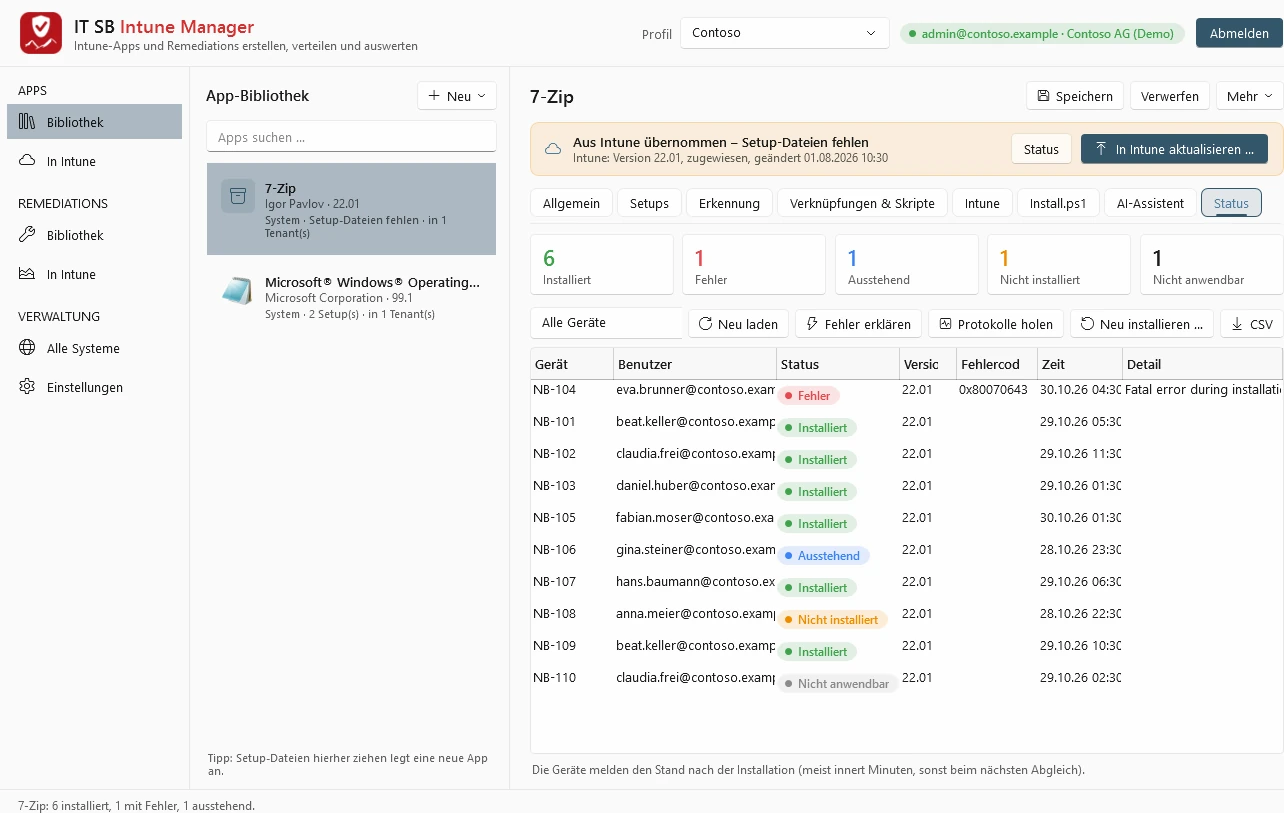Sort by the Gerät column header

[x=572, y=364]
